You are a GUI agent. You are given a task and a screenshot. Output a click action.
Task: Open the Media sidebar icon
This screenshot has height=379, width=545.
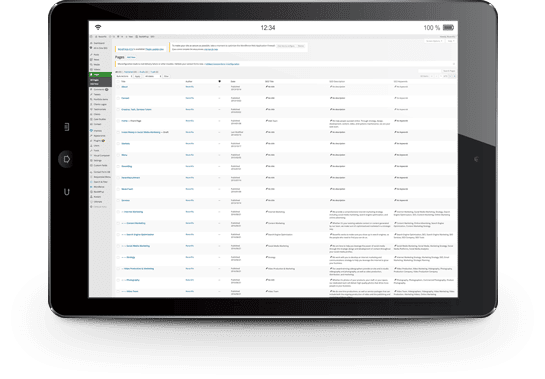tap(91, 64)
